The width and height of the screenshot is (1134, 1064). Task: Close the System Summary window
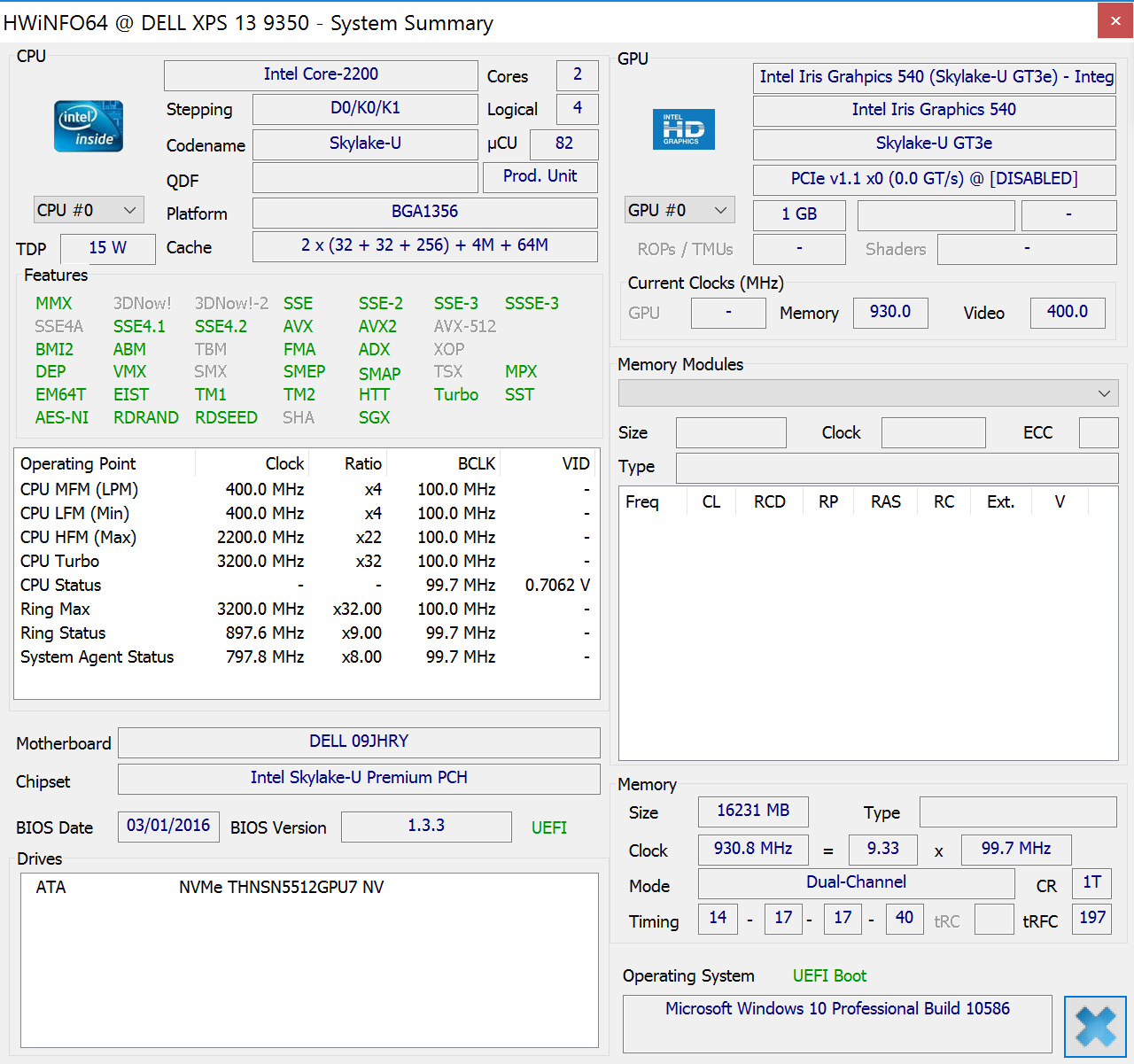1115,20
